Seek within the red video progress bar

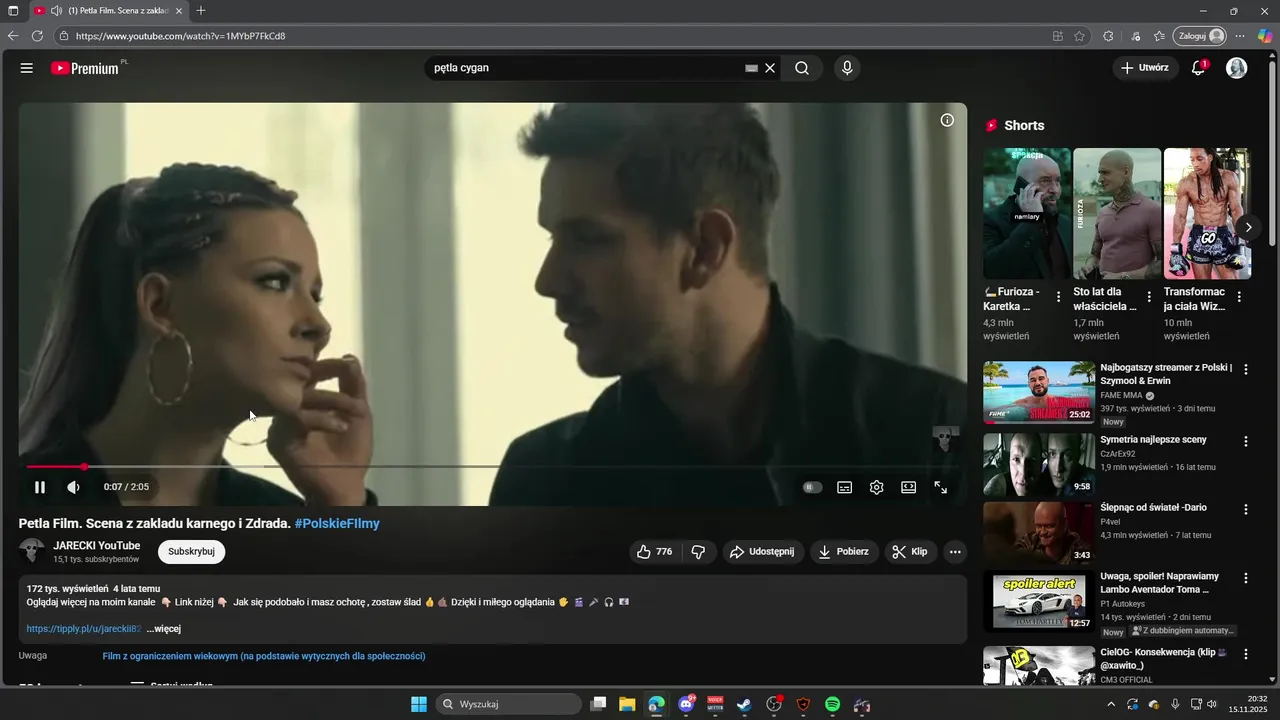[x=492, y=467]
